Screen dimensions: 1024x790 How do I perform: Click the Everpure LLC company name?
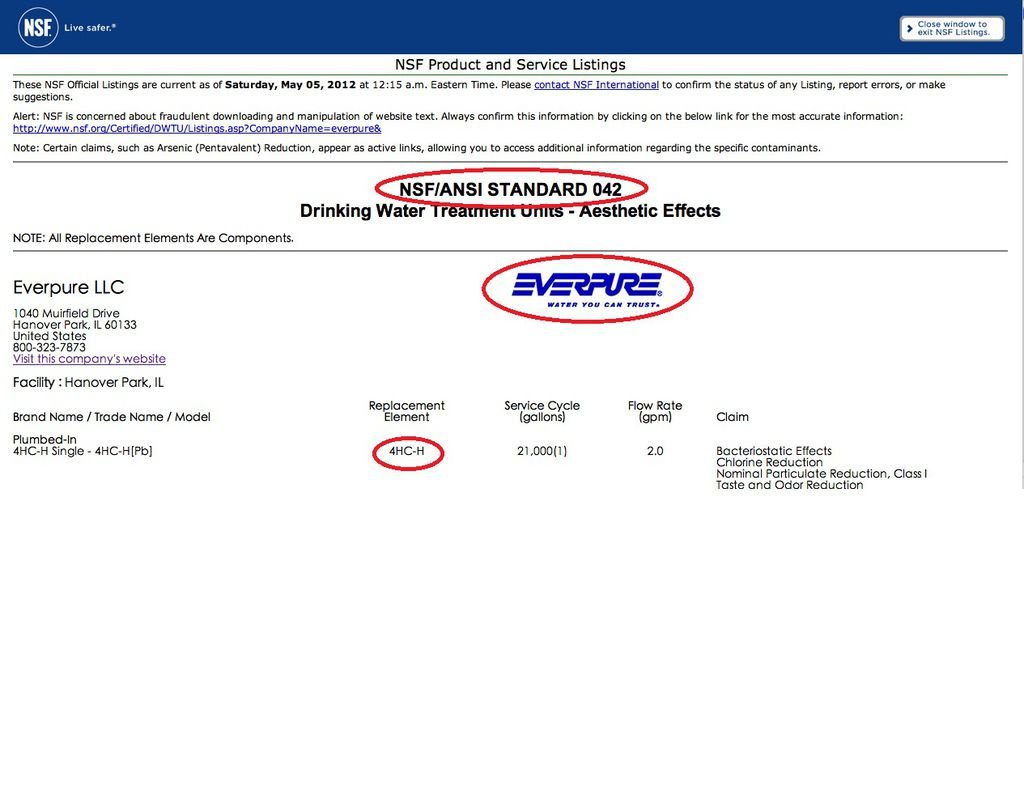tap(69, 287)
